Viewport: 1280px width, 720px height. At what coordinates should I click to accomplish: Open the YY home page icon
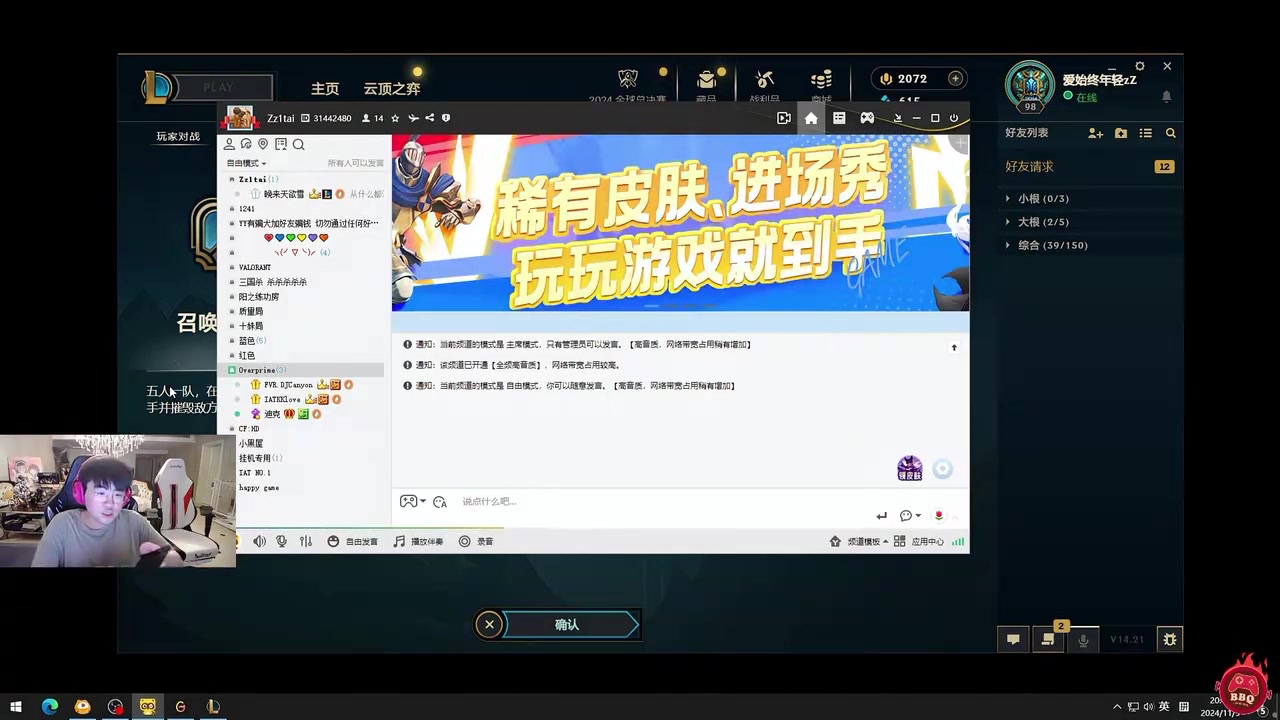click(811, 118)
